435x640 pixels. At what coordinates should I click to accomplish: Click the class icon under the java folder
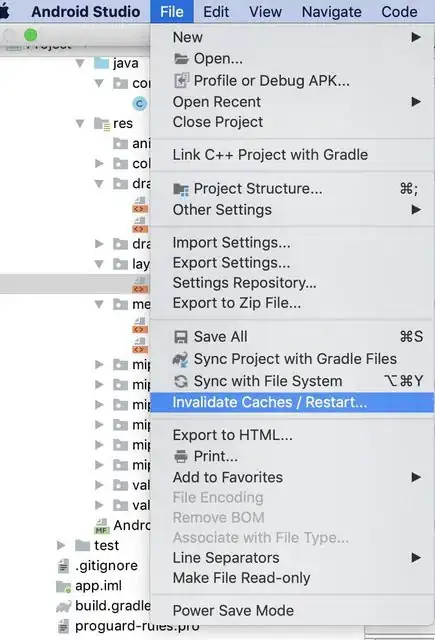(139, 103)
